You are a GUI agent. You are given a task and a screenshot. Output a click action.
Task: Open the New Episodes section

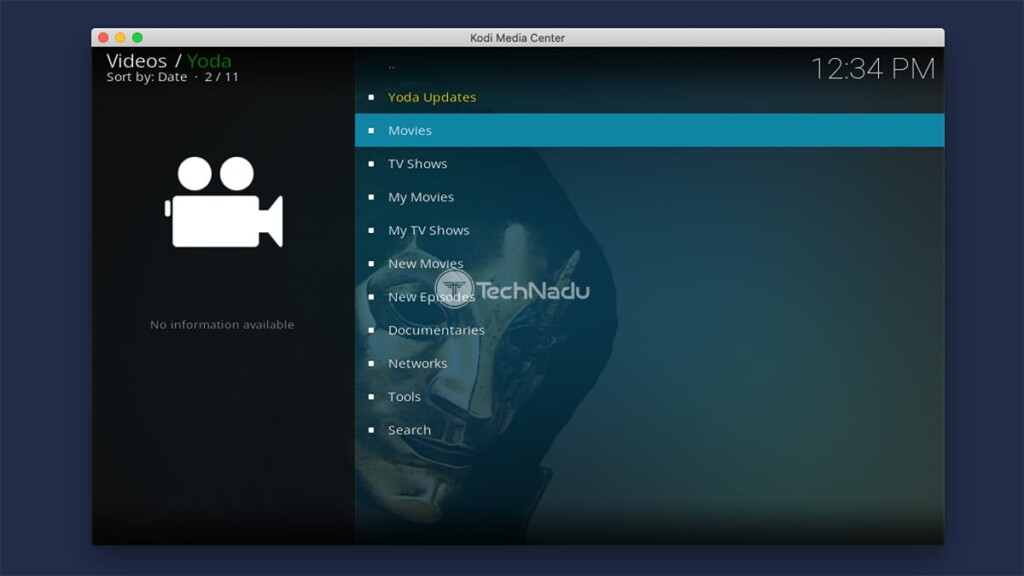click(x=649, y=297)
